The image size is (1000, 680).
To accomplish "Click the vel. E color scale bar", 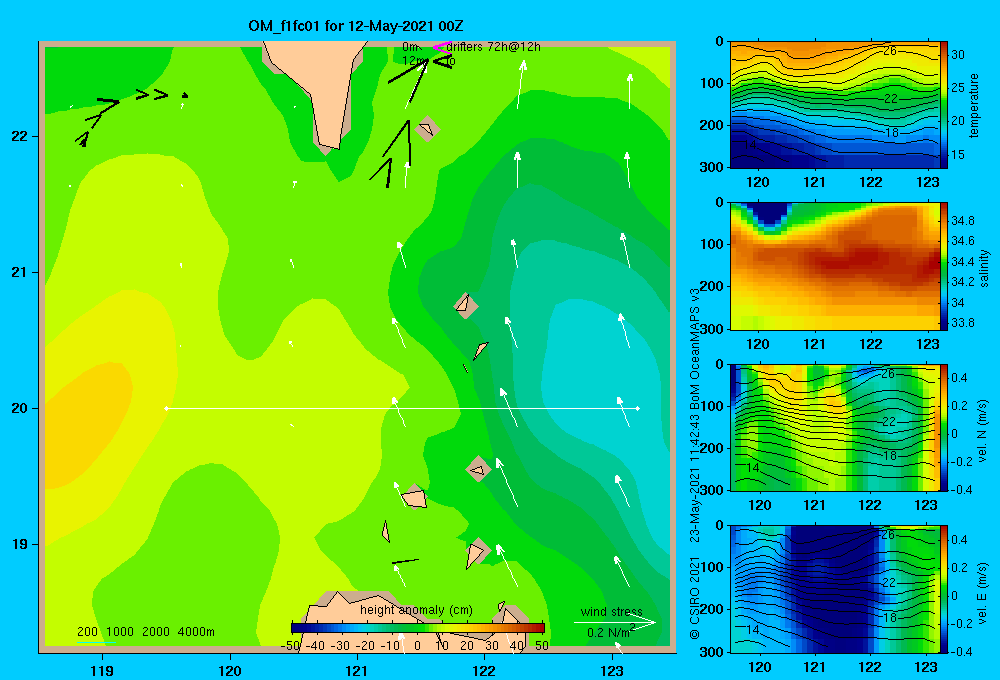I will 944,589.
